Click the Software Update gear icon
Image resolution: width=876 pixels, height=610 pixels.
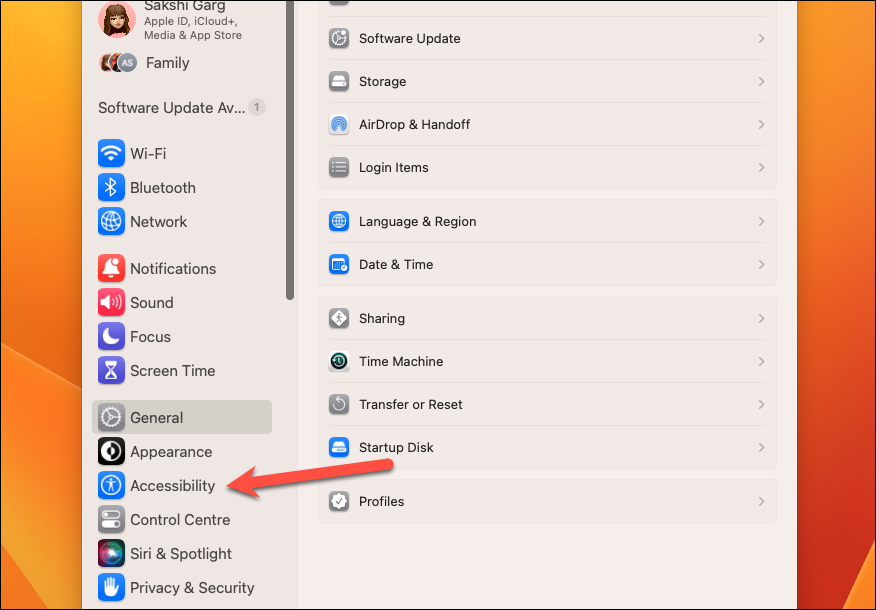[339, 39]
